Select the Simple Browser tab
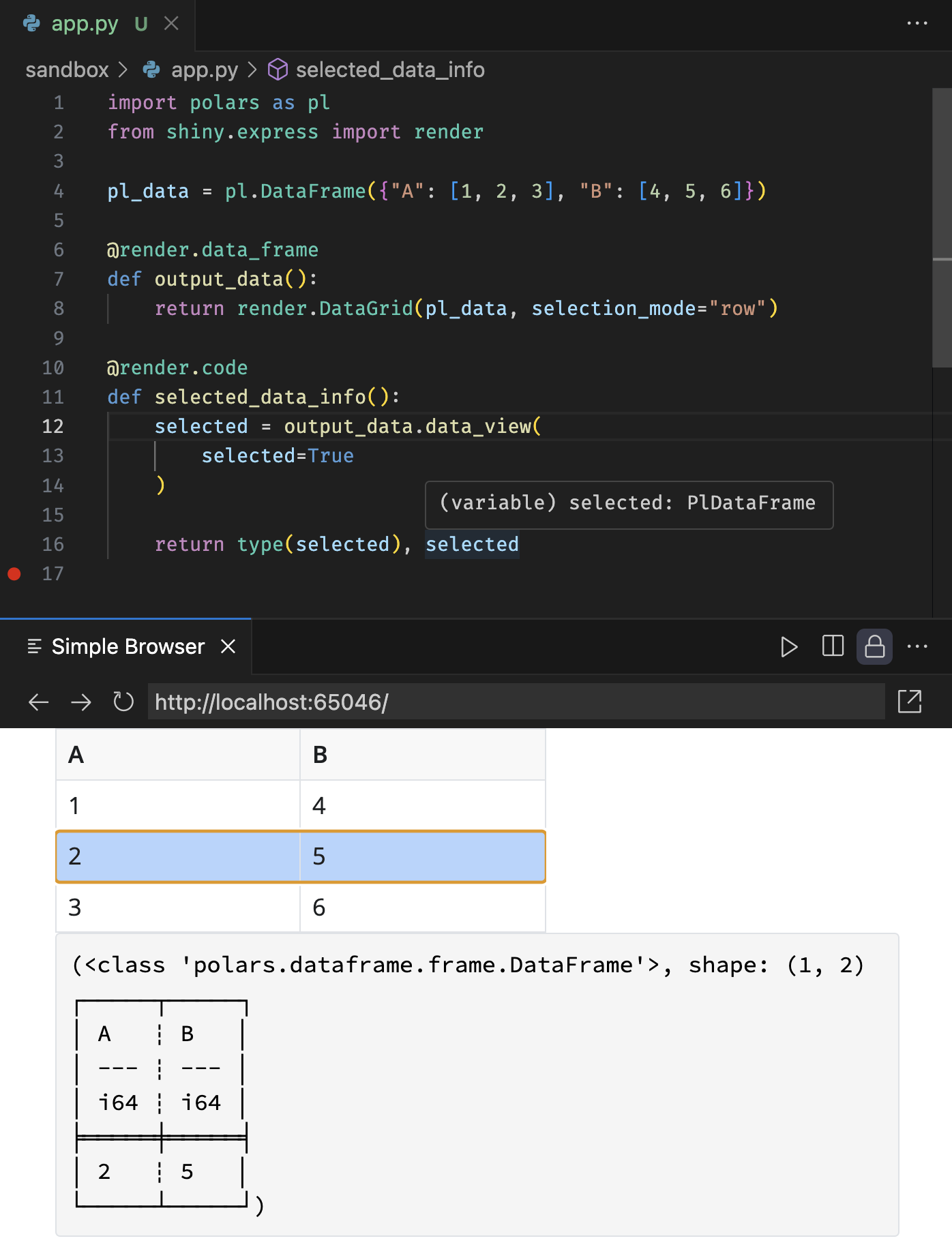 pos(128,646)
